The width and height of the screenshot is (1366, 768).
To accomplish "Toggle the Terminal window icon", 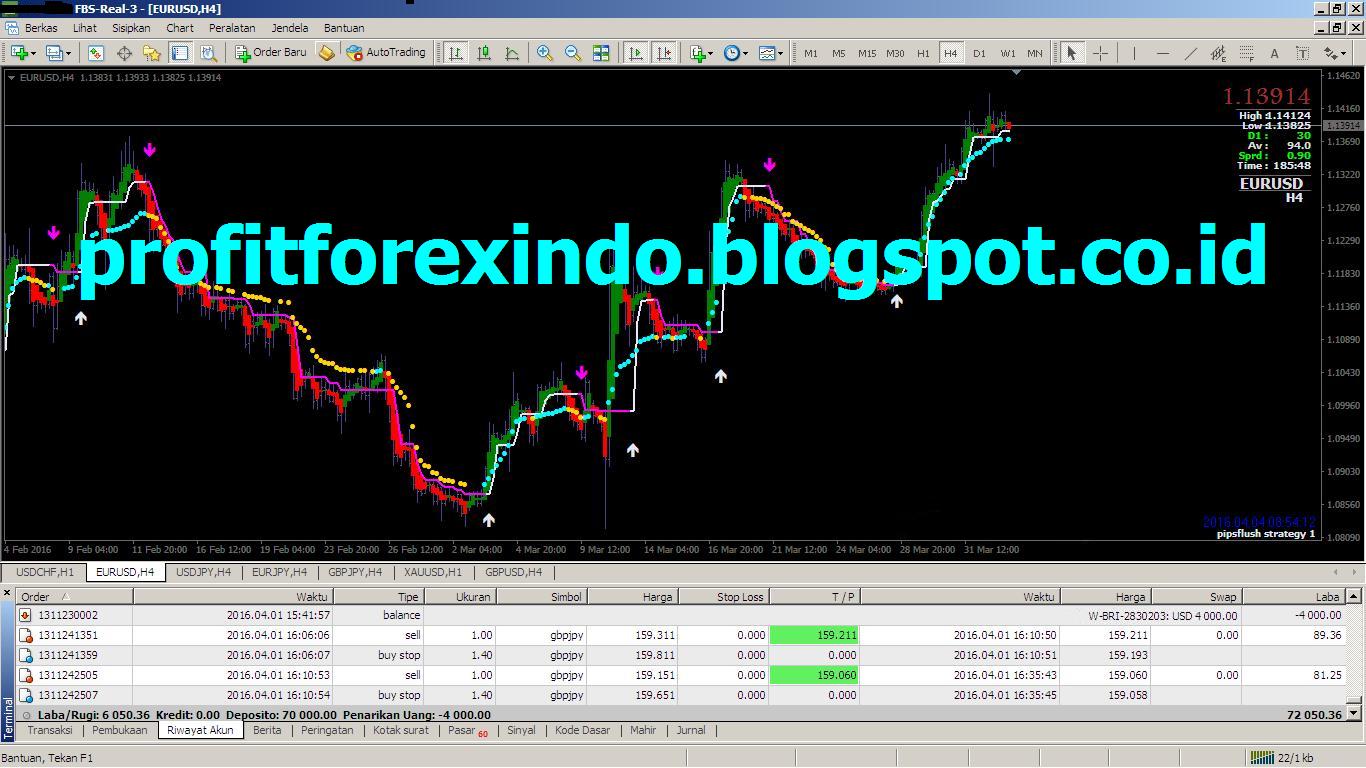I will pyautogui.click(x=180, y=53).
